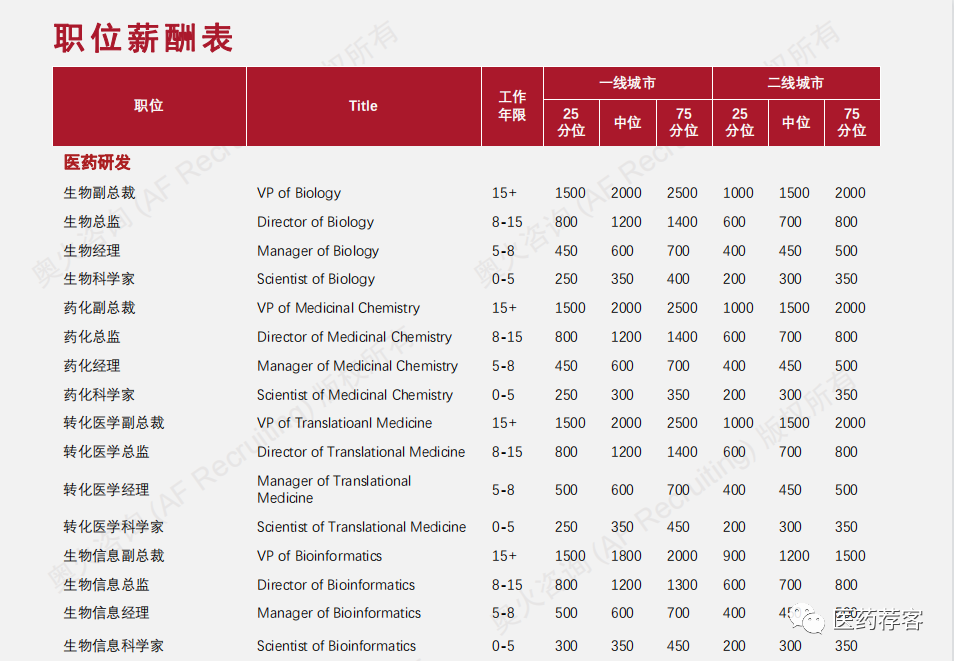
Task: Click 25分位 header under 二线城市
Action: (x=740, y=122)
